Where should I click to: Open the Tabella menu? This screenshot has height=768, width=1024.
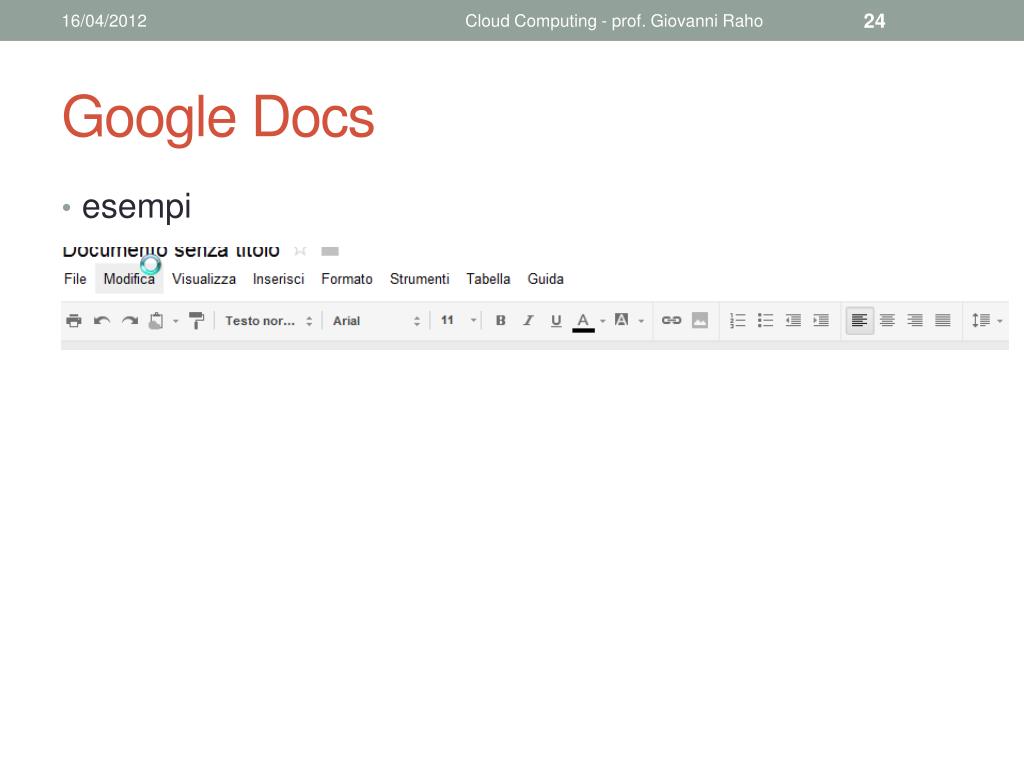tap(488, 279)
